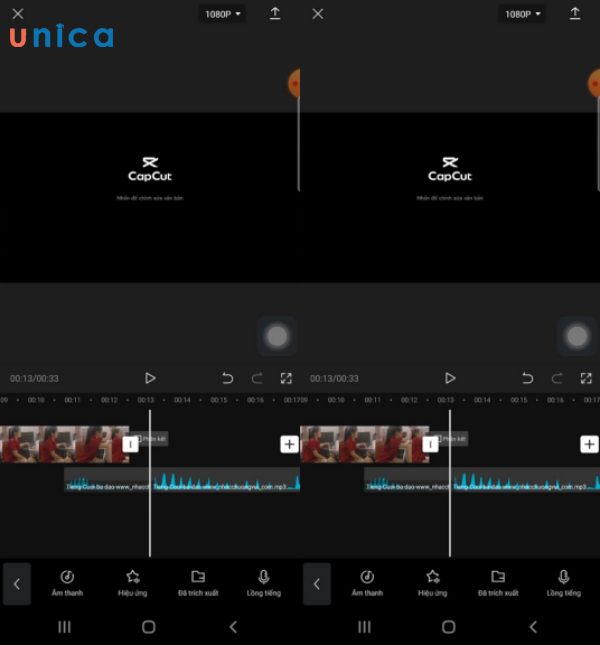600x645 pixels.
Task: Enter fullscreen preview in left screen
Action: [x=286, y=378]
